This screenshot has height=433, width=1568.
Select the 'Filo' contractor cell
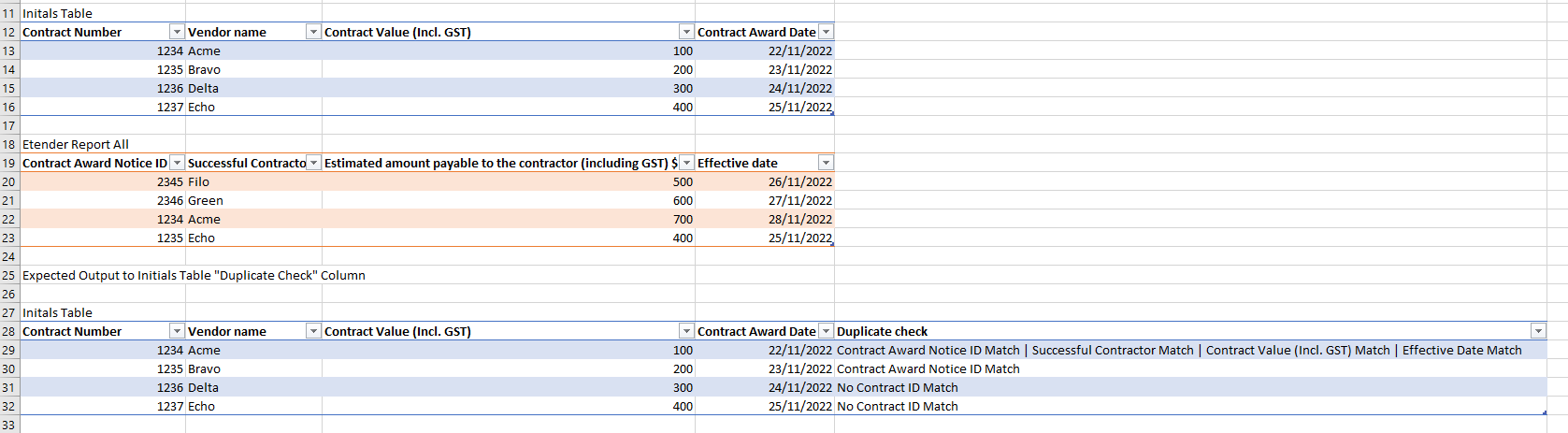click(253, 181)
